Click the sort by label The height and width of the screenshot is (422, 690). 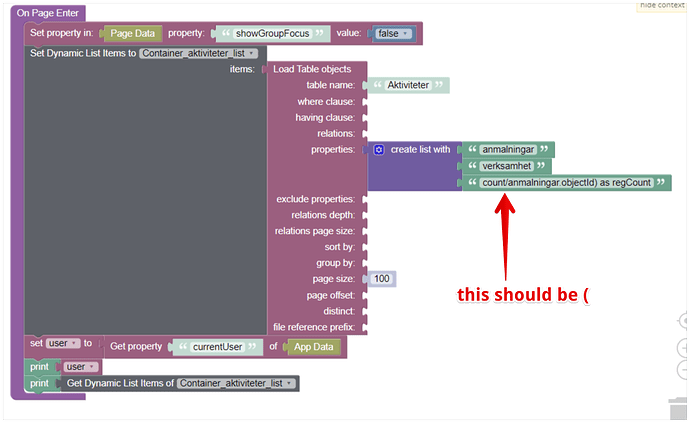tap(339, 247)
